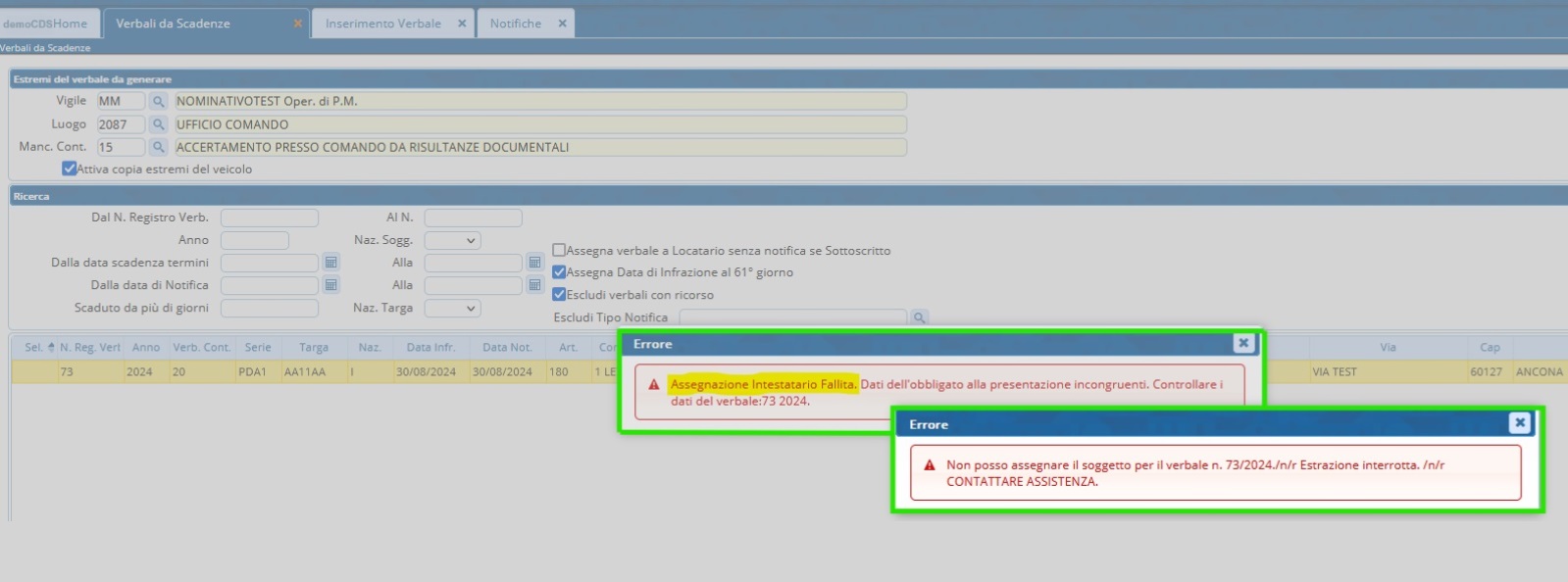Open calendar for Dalla data scadenza termini
The width and height of the screenshot is (1568, 582).
point(331,263)
